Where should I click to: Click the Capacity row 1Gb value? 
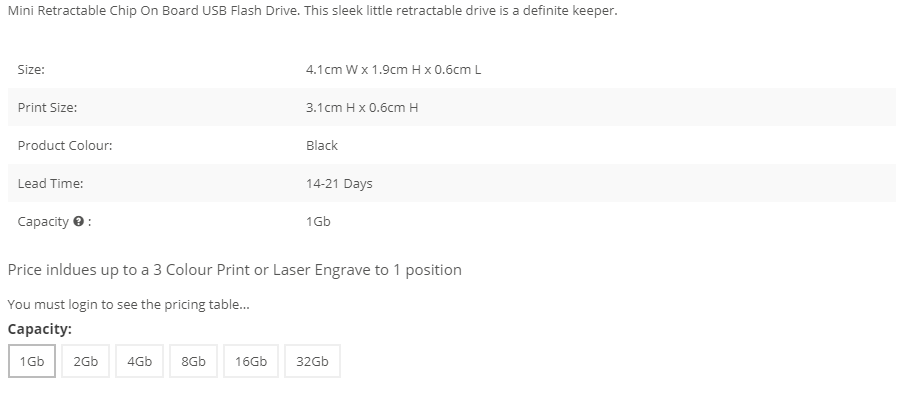tap(318, 222)
